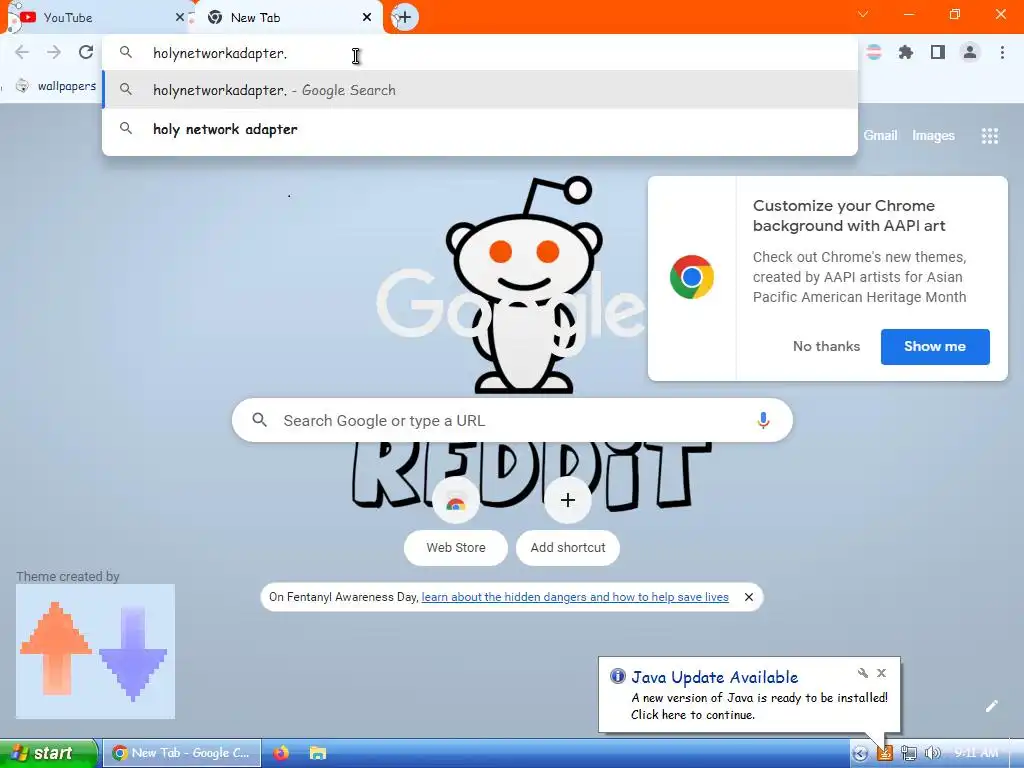
Task: Expand hidden system tray icons
Action: 860,754
